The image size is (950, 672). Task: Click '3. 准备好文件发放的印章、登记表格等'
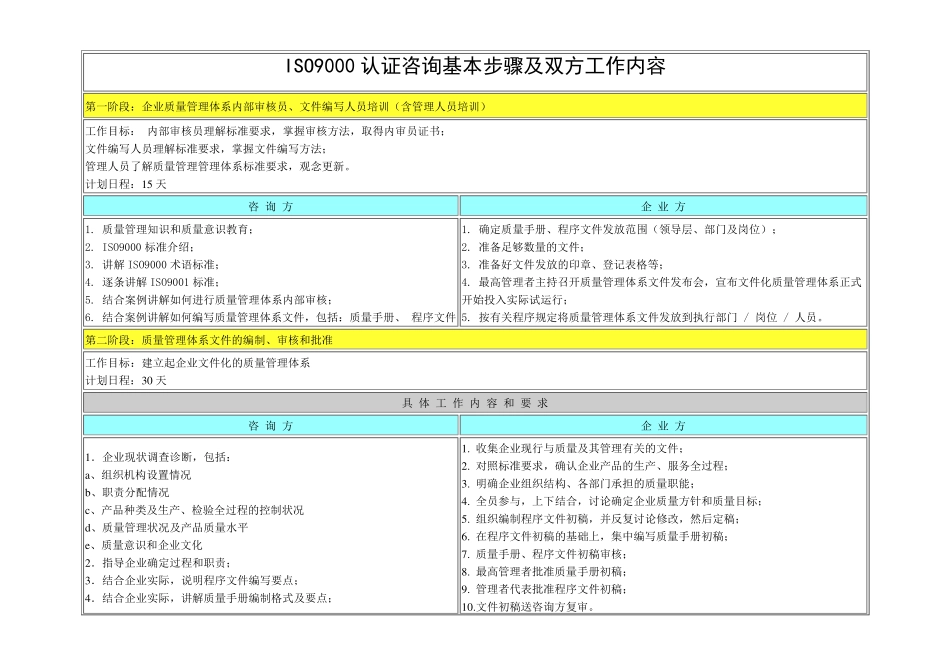(x=563, y=264)
